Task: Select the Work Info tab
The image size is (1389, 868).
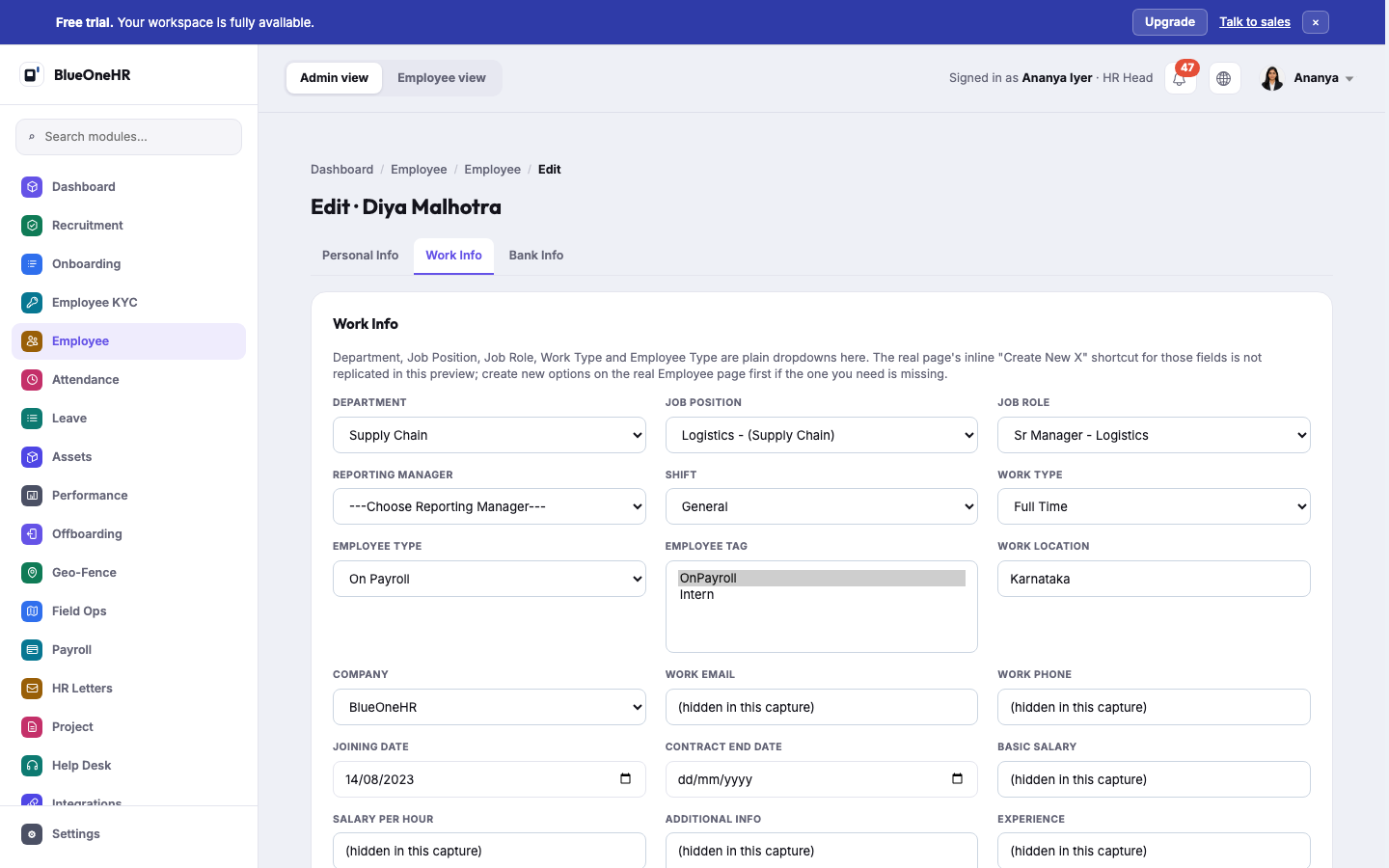Action: point(453,256)
